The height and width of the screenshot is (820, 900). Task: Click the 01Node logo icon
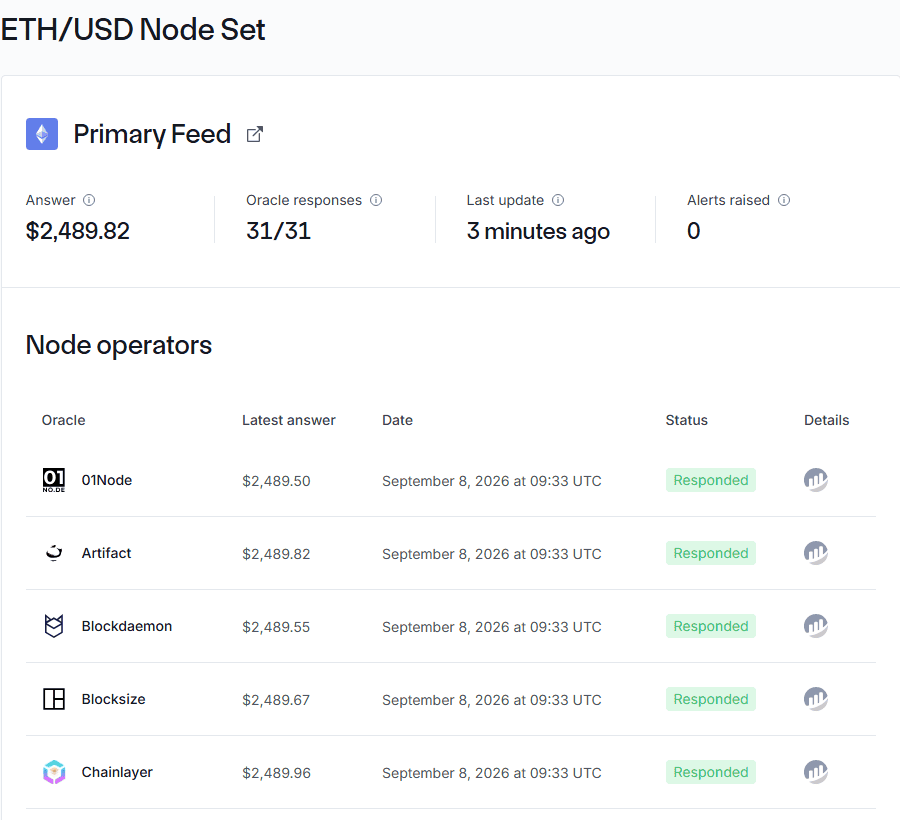pyautogui.click(x=54, y=480)
